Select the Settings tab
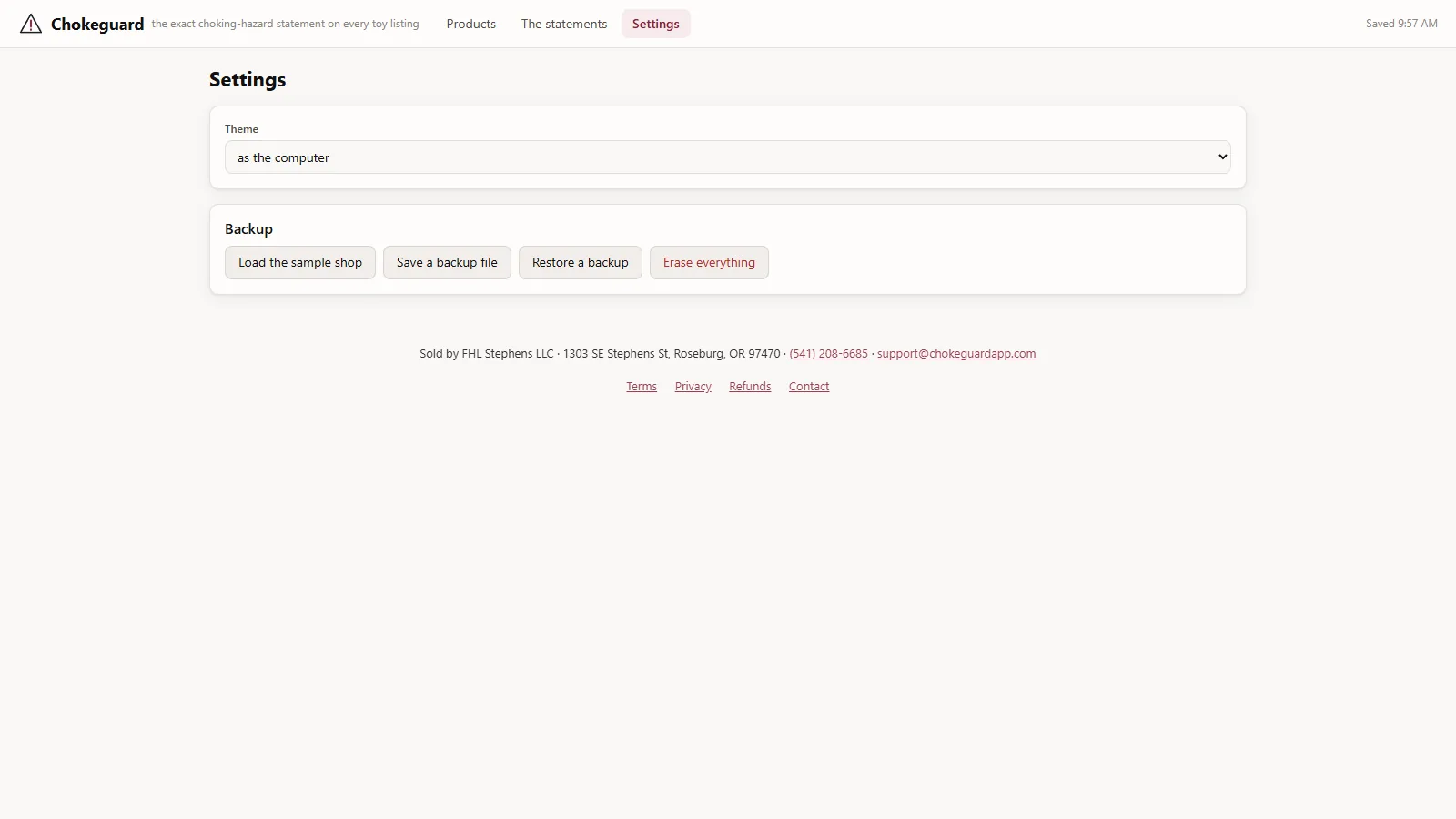This screenshot has width=1456, height=819. point(656,25)
